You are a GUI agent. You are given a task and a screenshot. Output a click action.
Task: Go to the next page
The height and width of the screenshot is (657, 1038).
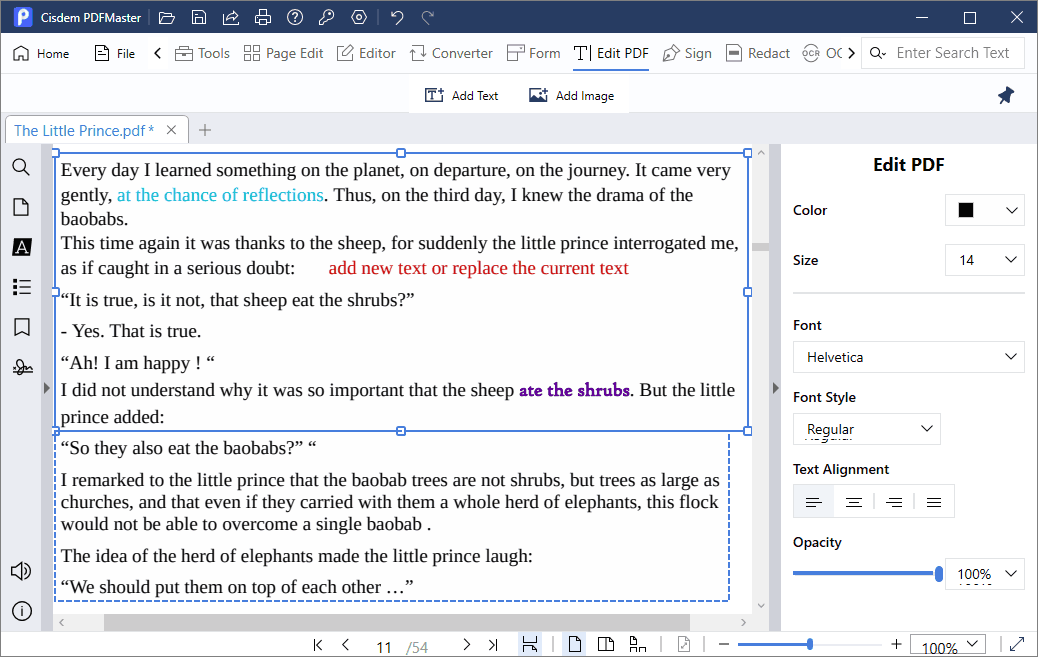click(x=467, y=644)
